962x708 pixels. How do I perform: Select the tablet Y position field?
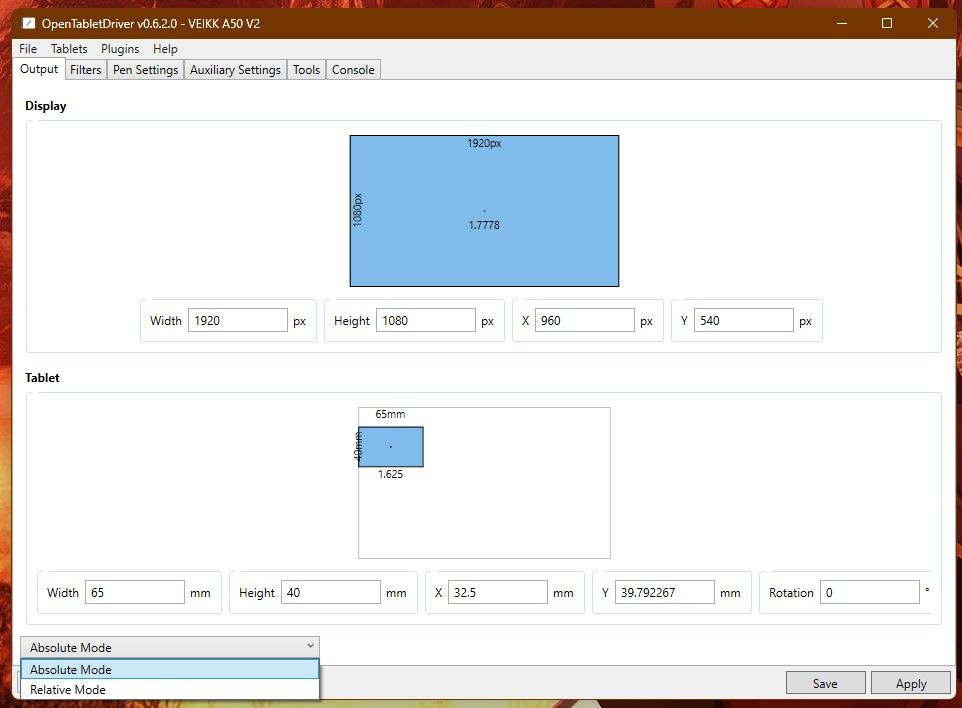pyautogui.click(x=664, y=593)
